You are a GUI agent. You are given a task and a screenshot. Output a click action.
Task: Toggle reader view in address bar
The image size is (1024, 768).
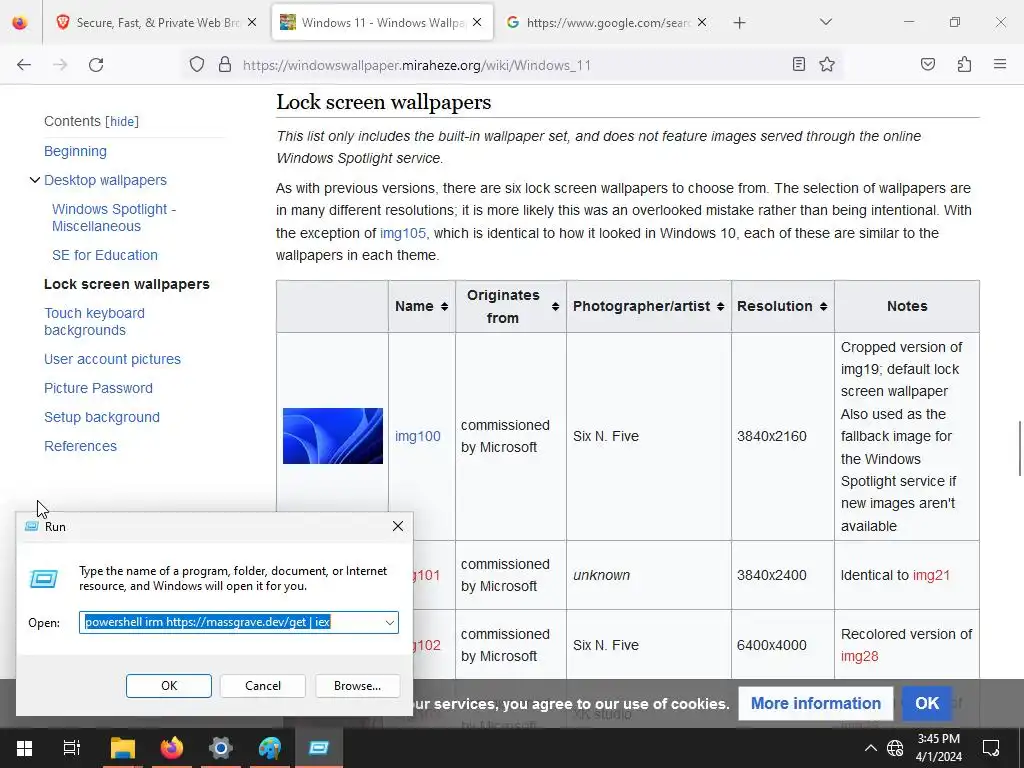tap(798, 64)
